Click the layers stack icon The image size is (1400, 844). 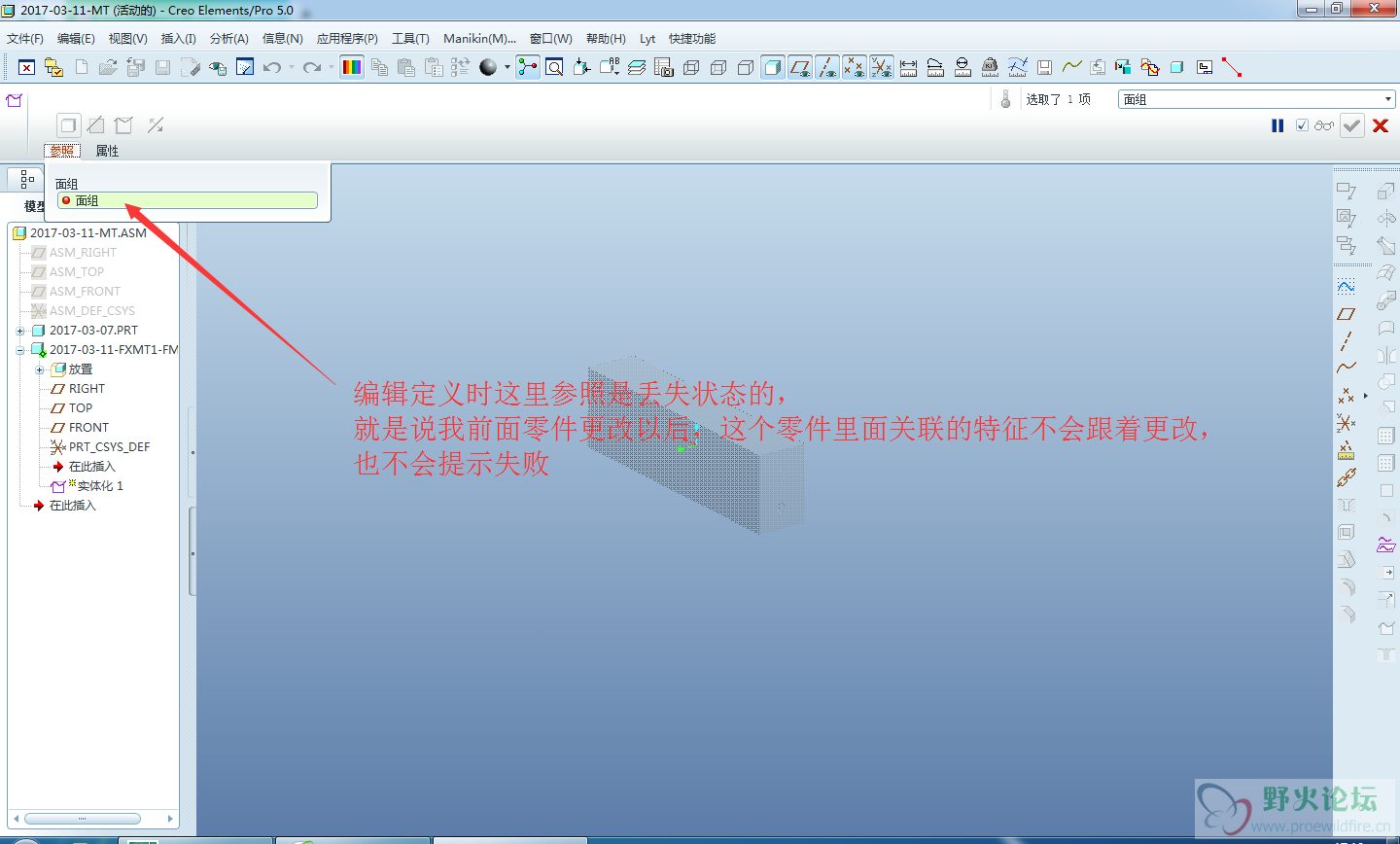637,67
